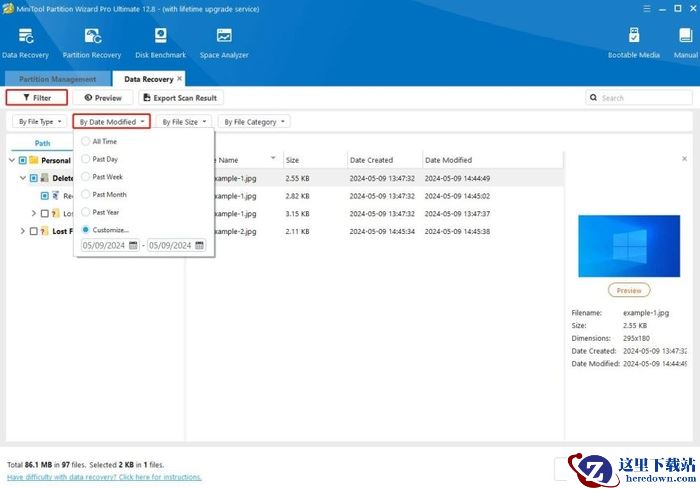
Task: Expand the top-level Lost Files node
Action: [x=22, y=231]
